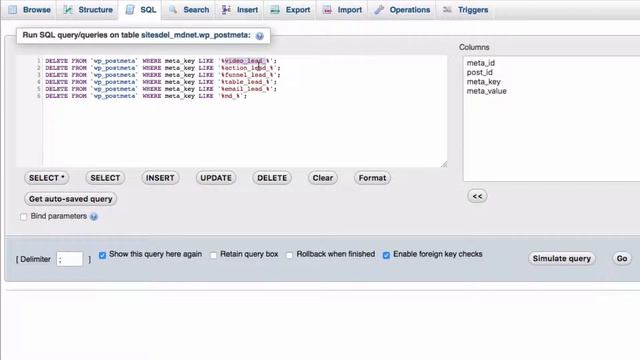Insert selected column with << button
640x360 pixels.
point(477,196)
